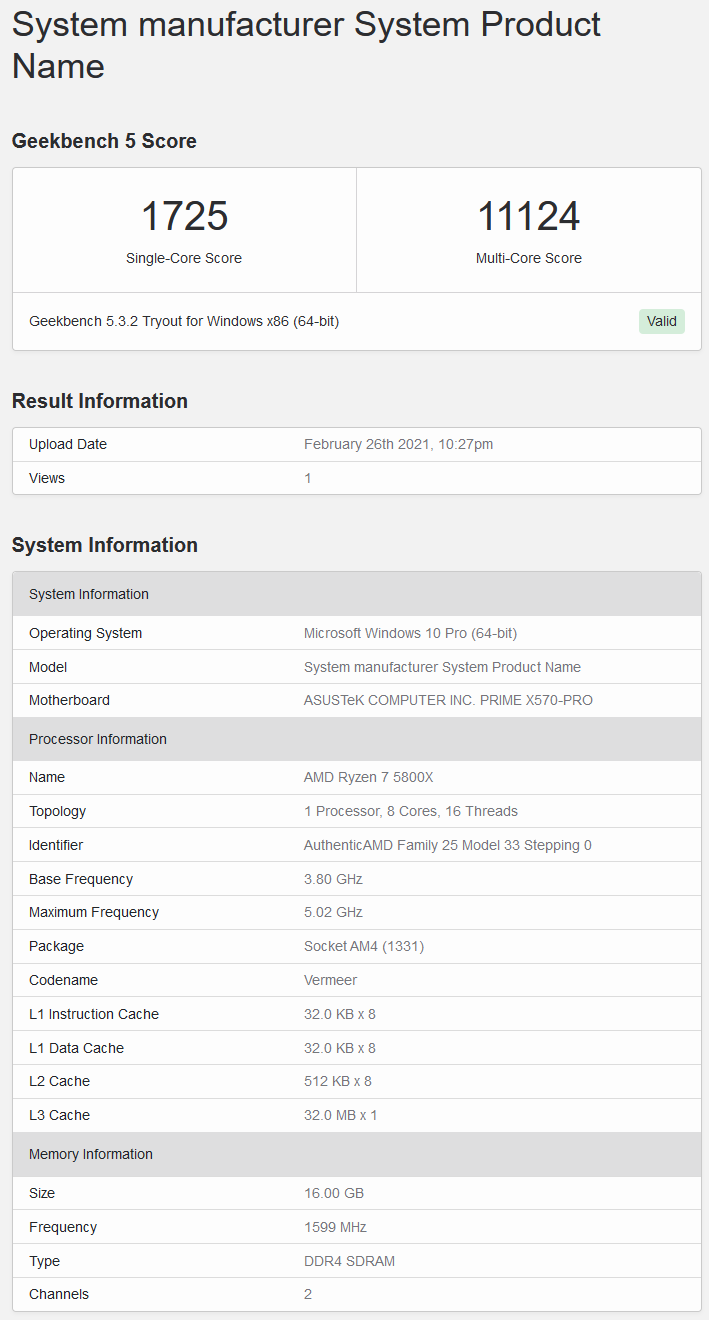Select identifier 'AuthenticAMD Family 25 Model 33 Stepping 0'
Screen dimensions: 709x1320
click(448, 845)
